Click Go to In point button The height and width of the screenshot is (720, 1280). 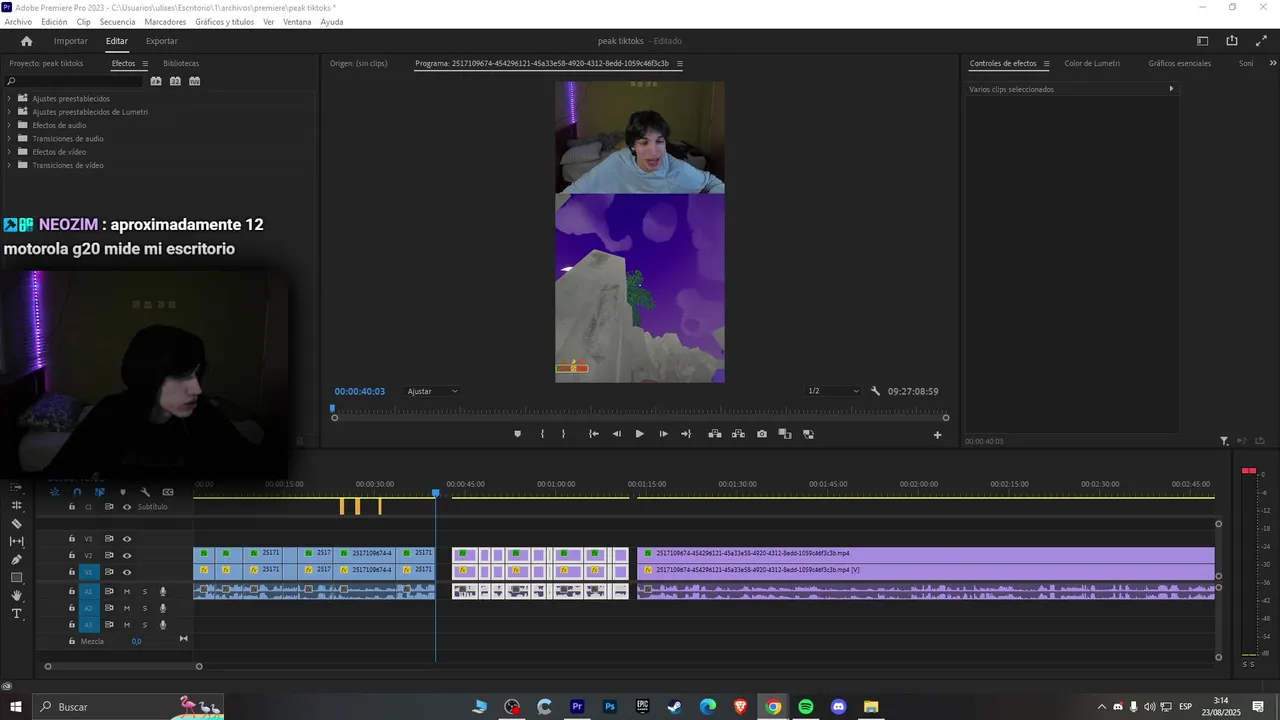[593, 434]
